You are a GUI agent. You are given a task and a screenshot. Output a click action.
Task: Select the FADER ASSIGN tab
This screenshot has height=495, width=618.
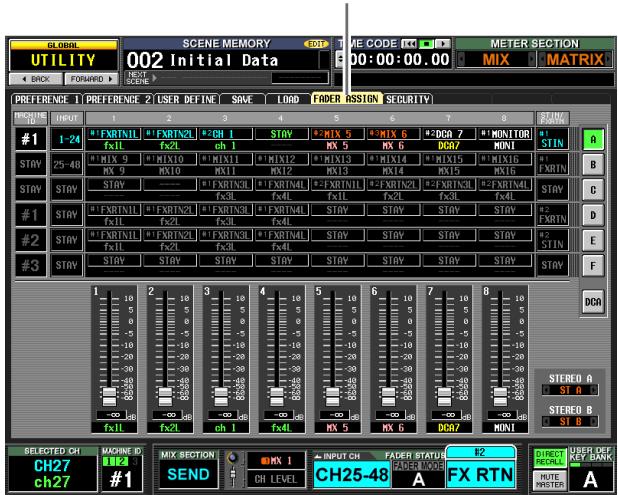346,99
